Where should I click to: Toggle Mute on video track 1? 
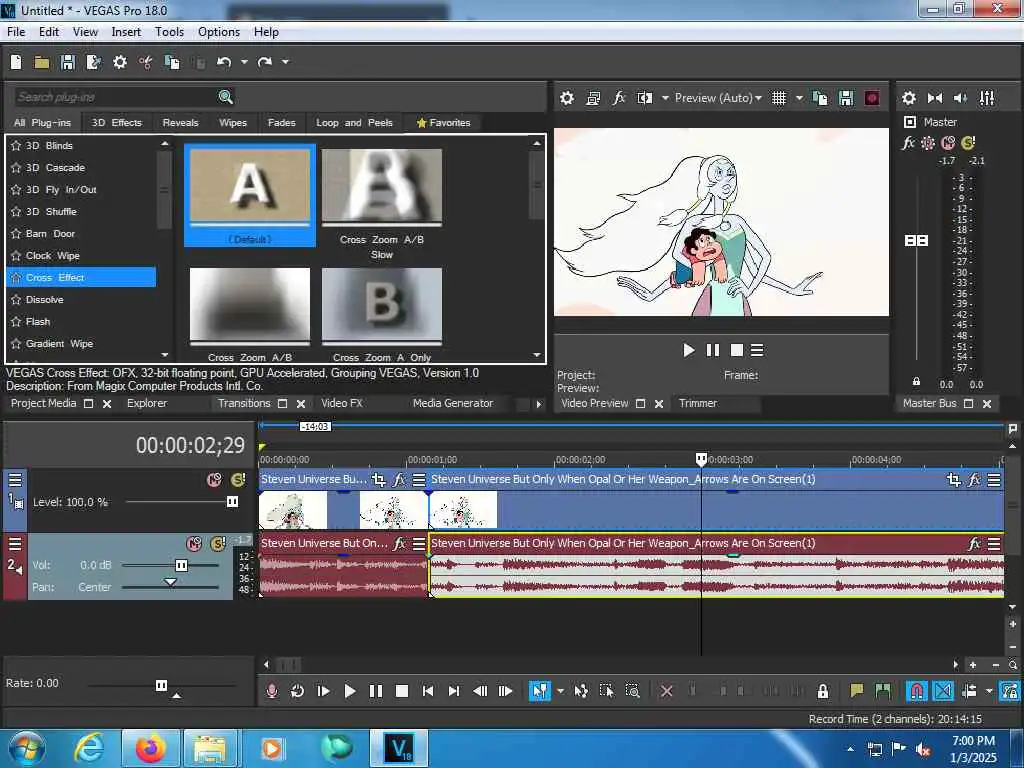[x=214, y=480]
